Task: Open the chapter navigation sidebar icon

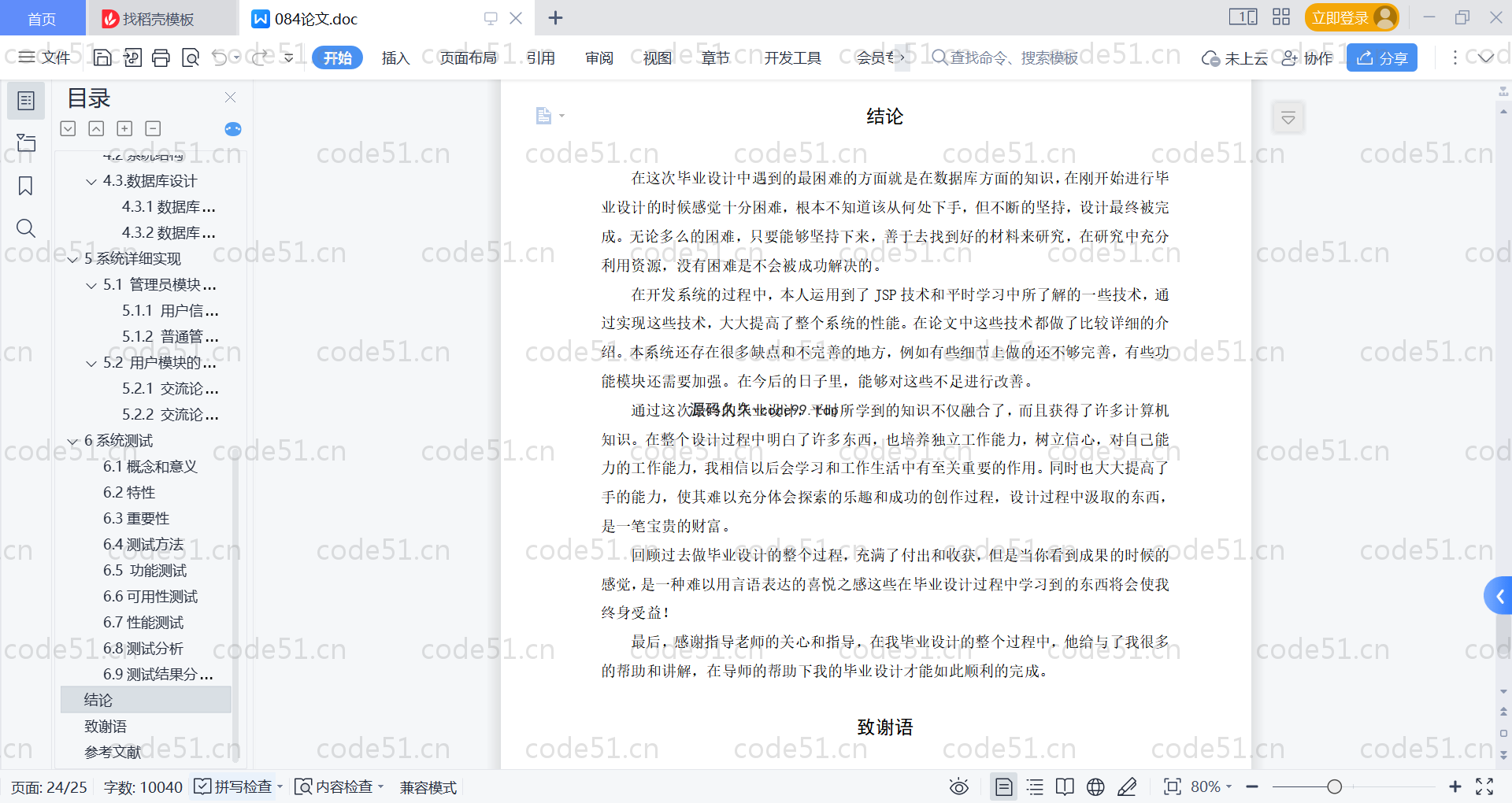Action: click(x=26, y=142)
